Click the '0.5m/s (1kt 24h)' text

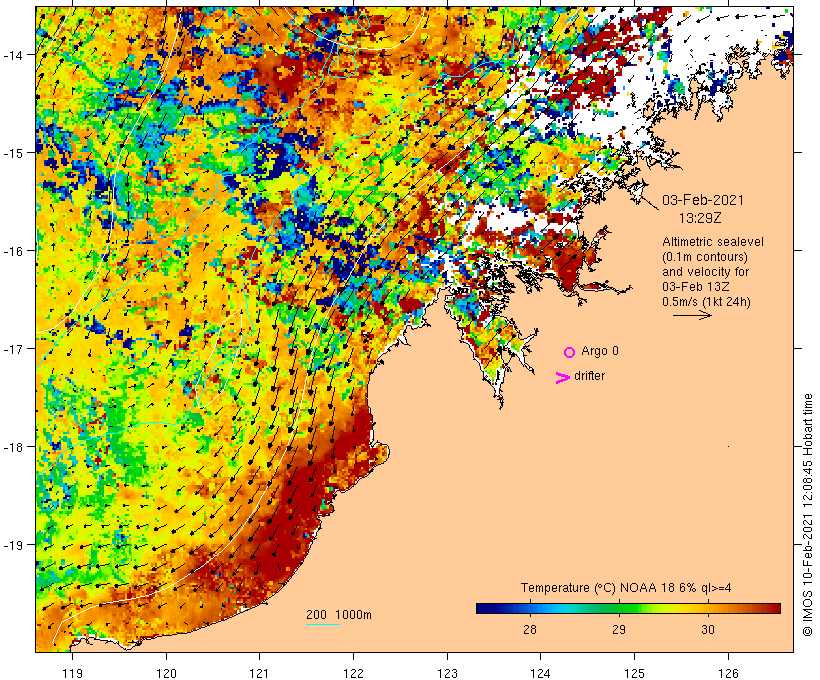707,302
